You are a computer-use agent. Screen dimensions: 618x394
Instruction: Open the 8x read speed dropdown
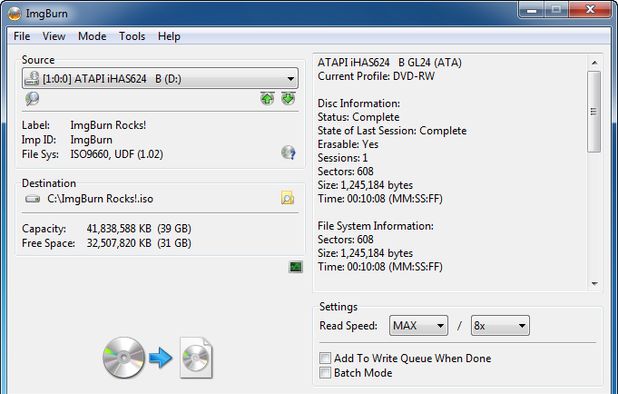click(x=500, y=325)
